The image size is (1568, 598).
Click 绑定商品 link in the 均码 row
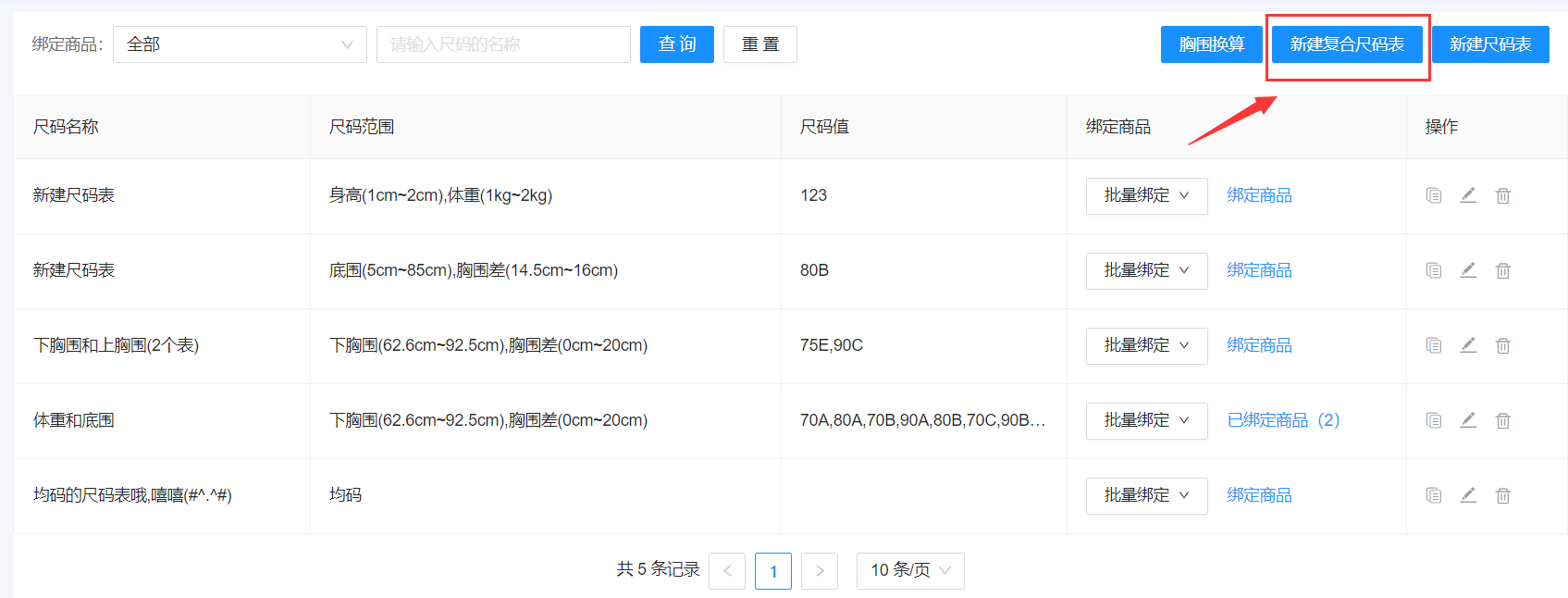point(1259,495)
